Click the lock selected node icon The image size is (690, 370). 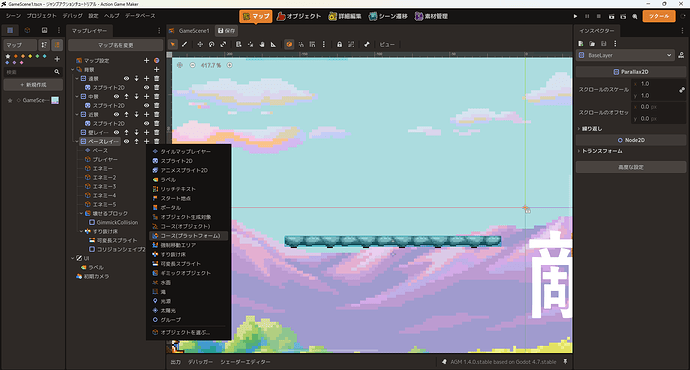pos(339,44)
